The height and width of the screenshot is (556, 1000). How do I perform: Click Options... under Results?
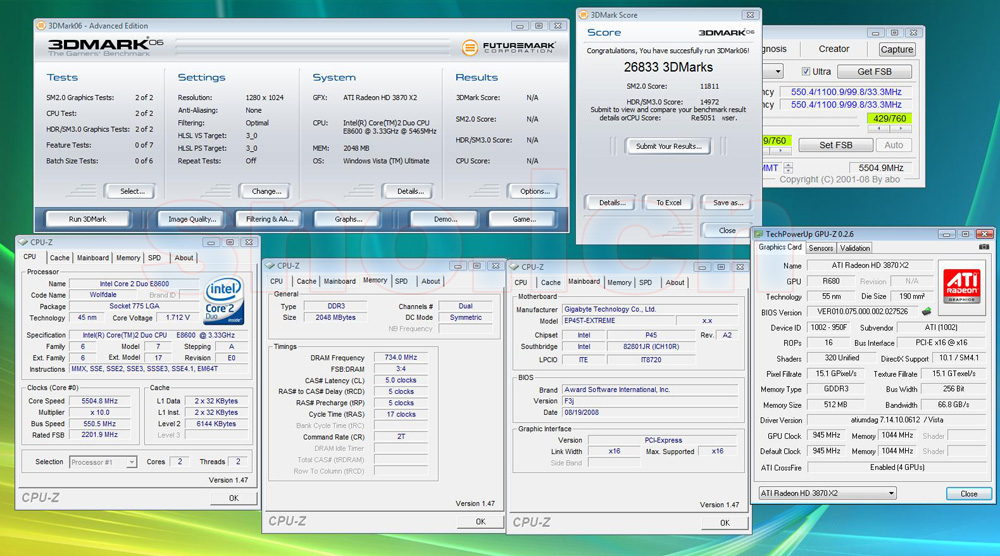pyautogui.click(x=534, y=191)
